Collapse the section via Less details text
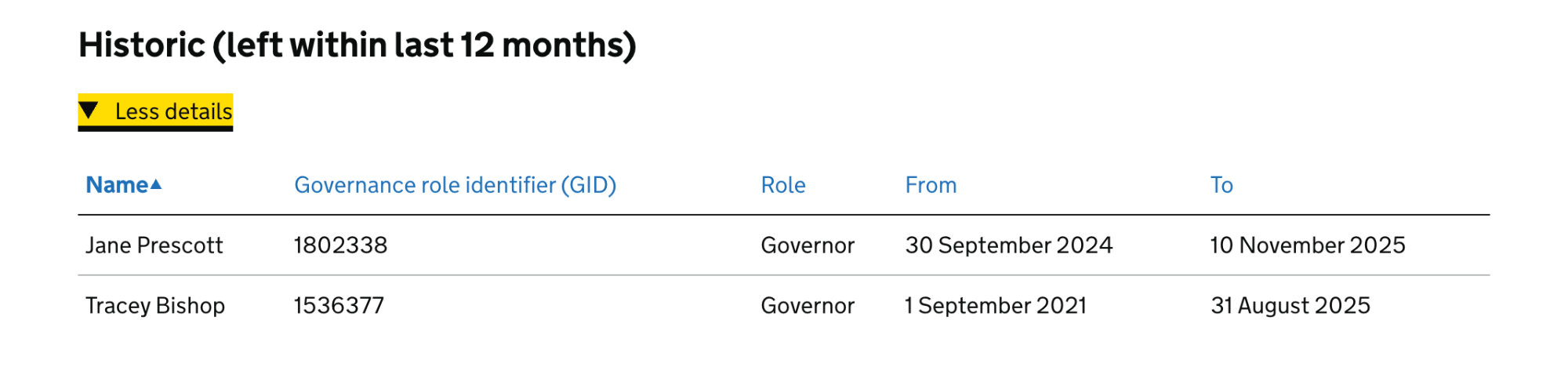1568x378 pixels. (x=173, y=111)
